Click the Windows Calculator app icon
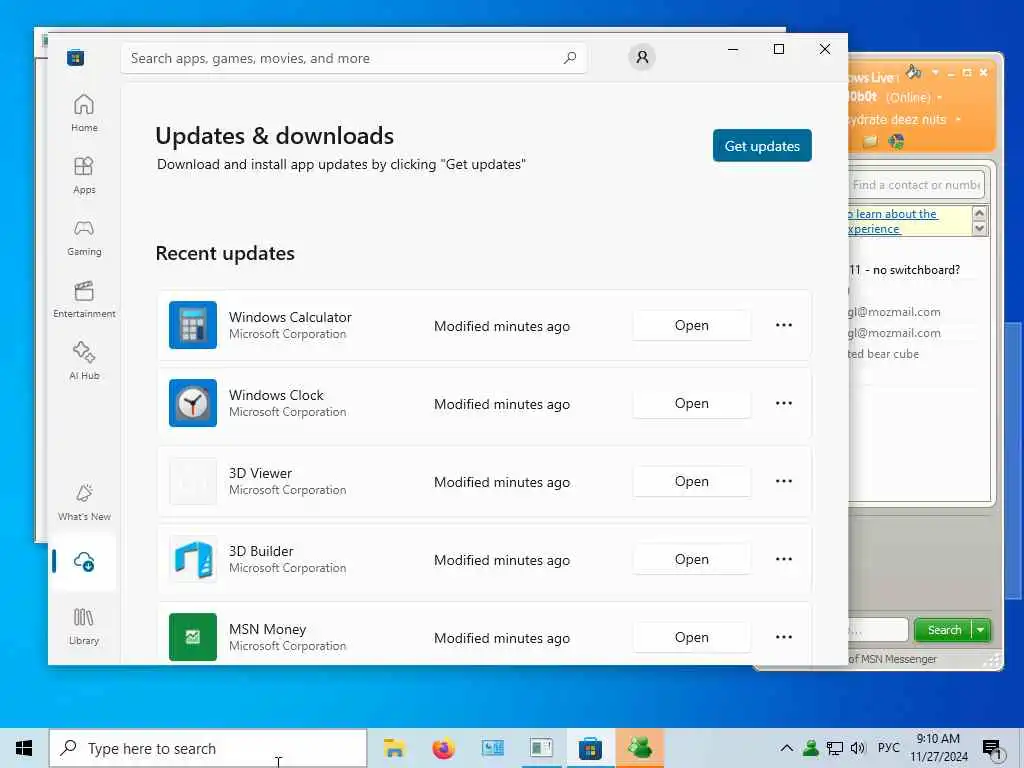 click(x=193, y=325)
